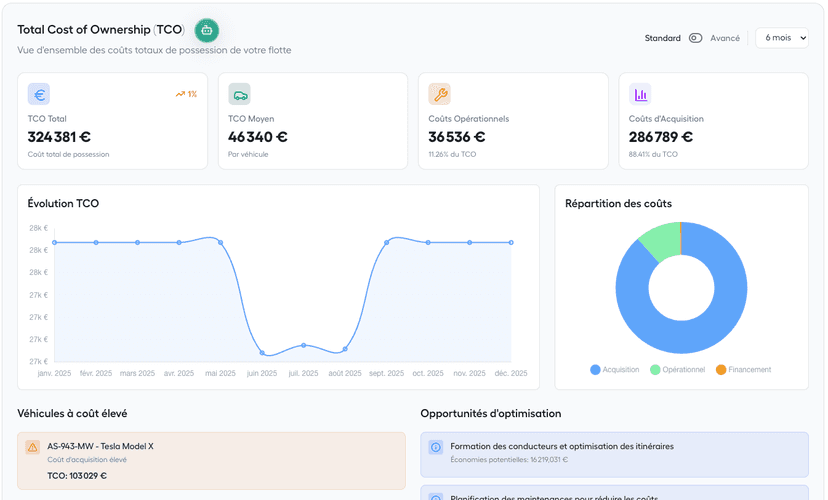Click the juin 2025 data point on chart
The image size is (828, 500).
pyautogui.click(x=262, y=353)
